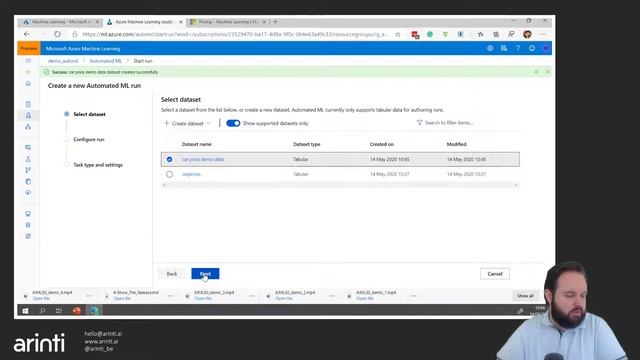Open the browser three-dot settings menu
This screenshot has height=360, width=640.
pos(543,34)
